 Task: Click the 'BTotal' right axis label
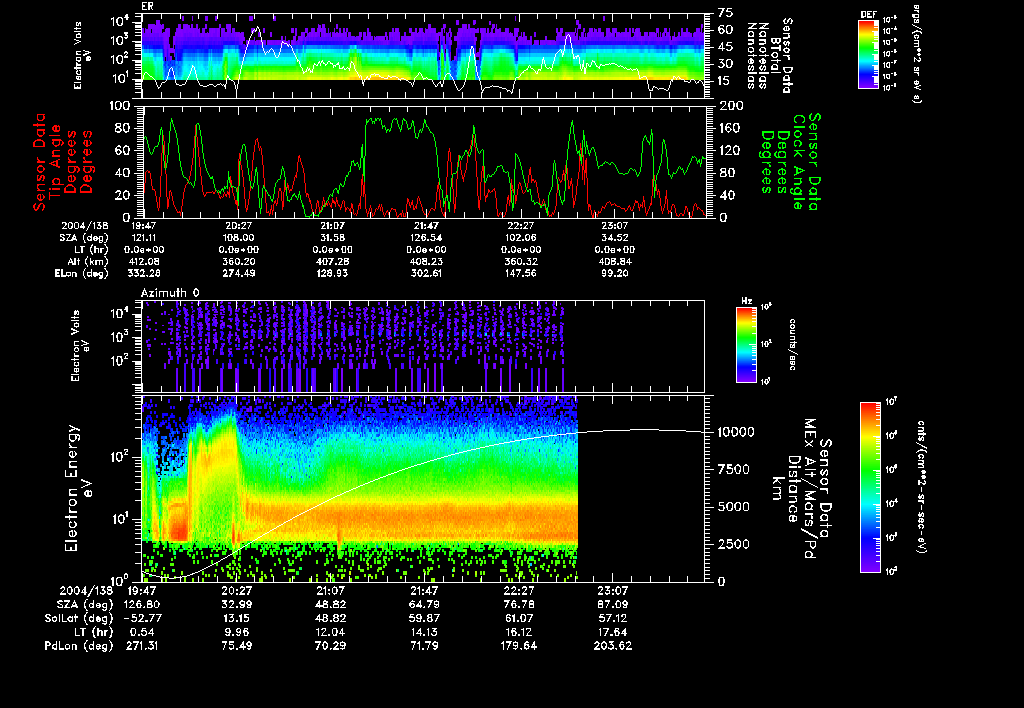click(x=776, y=56)
